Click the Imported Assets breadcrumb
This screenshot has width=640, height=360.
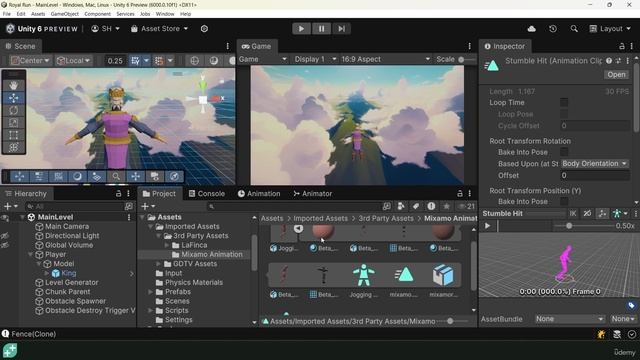pos(320,218)
